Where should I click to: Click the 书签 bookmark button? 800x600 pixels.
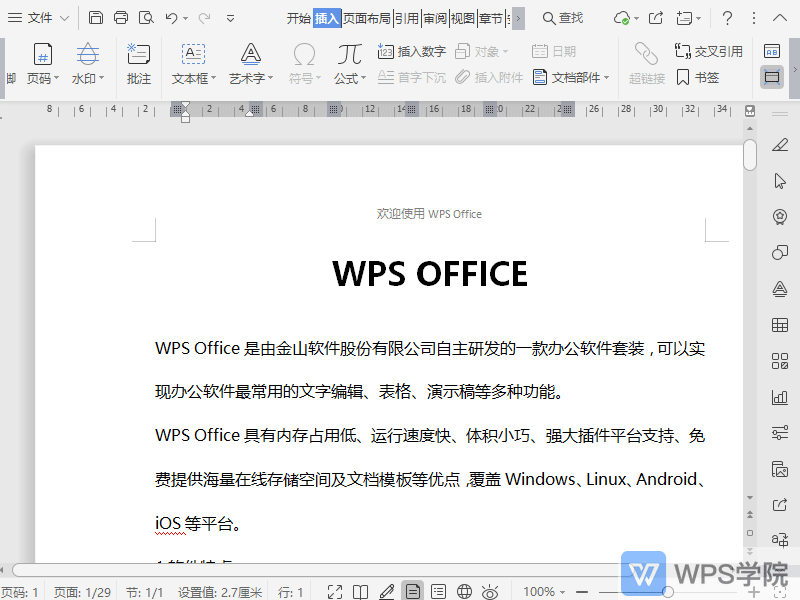click(x=698, y=77)
